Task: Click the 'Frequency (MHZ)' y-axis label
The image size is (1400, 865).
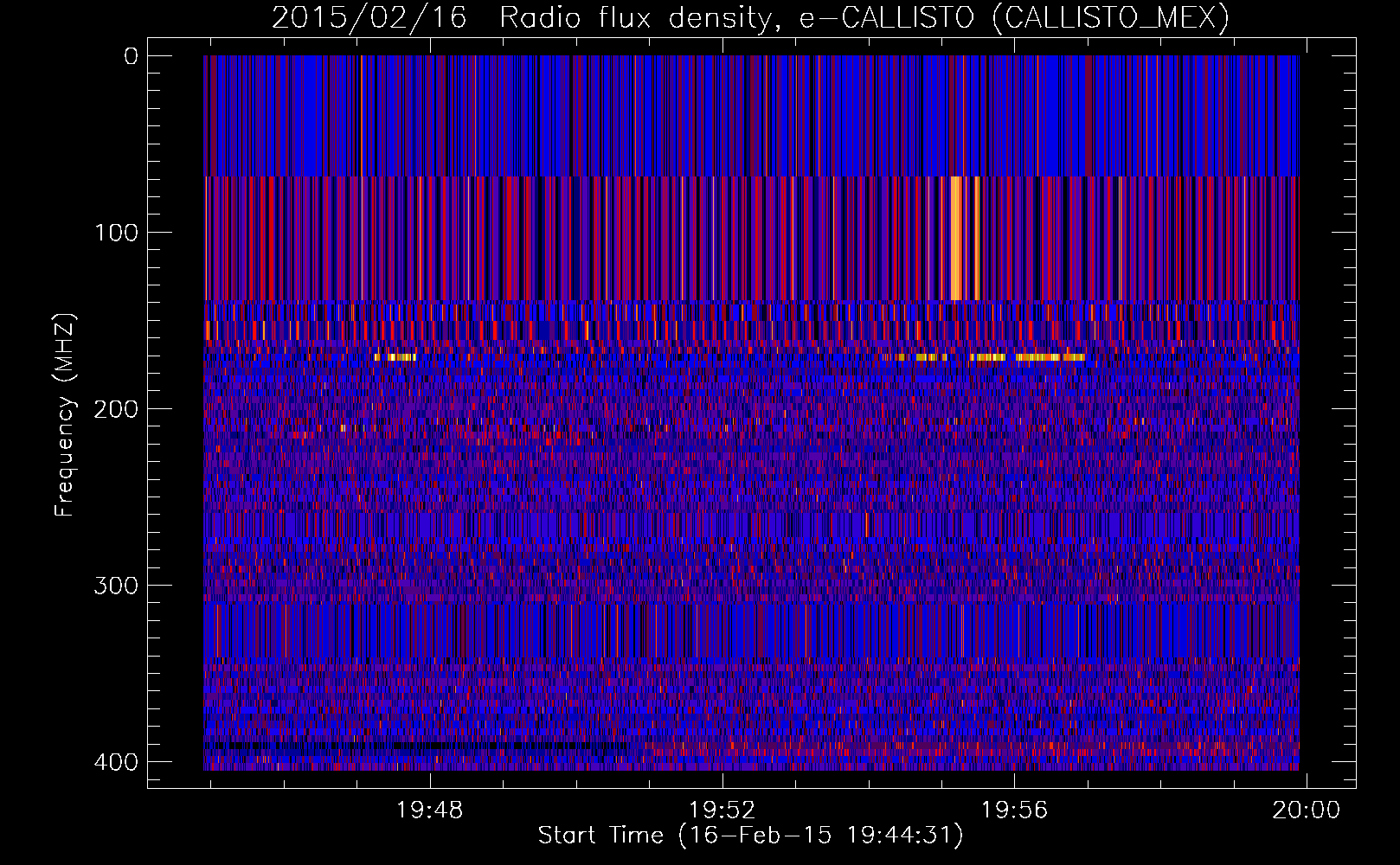Action: click(65, 414)
